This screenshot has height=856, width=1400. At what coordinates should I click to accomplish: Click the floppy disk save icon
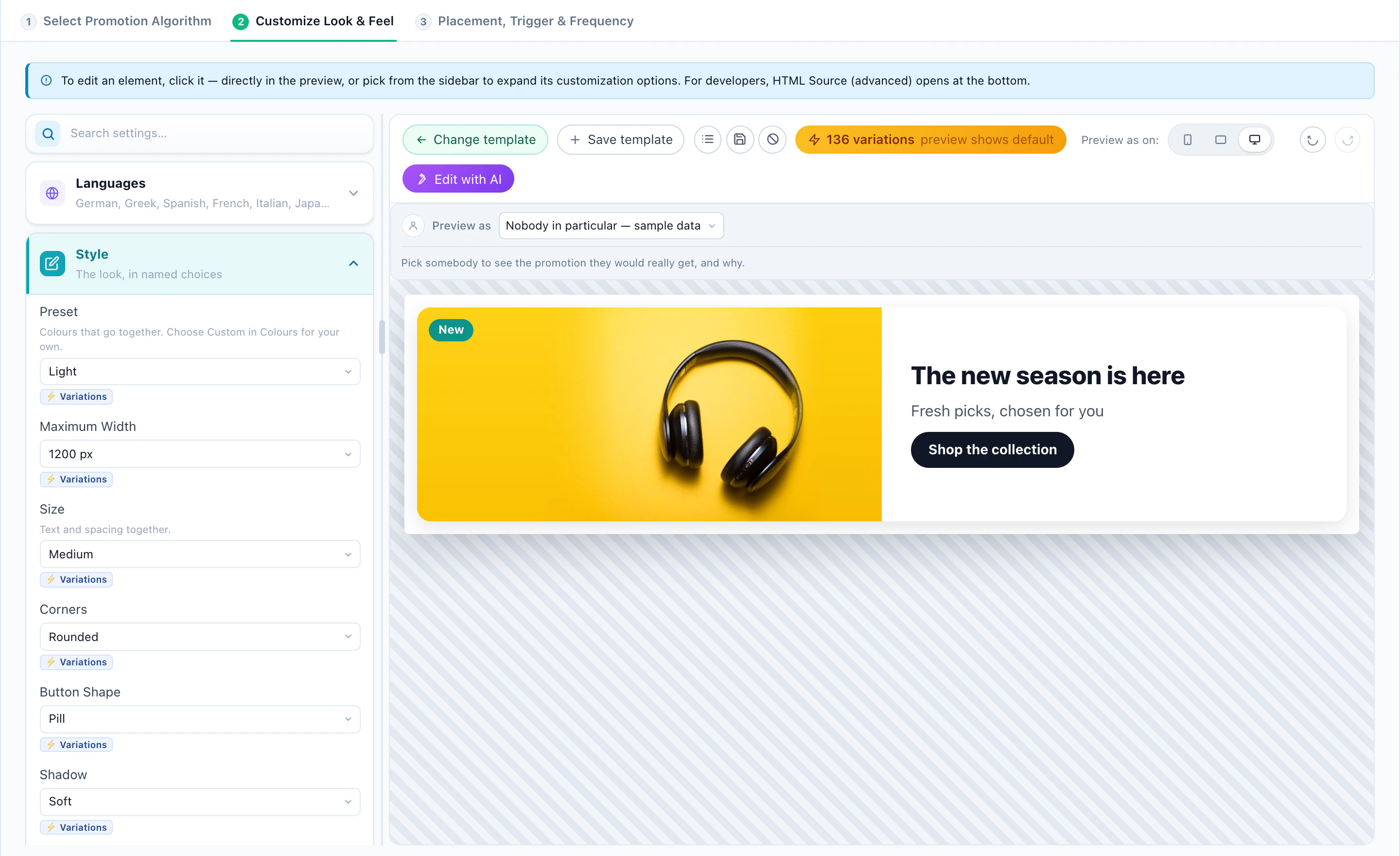[740, 140]
